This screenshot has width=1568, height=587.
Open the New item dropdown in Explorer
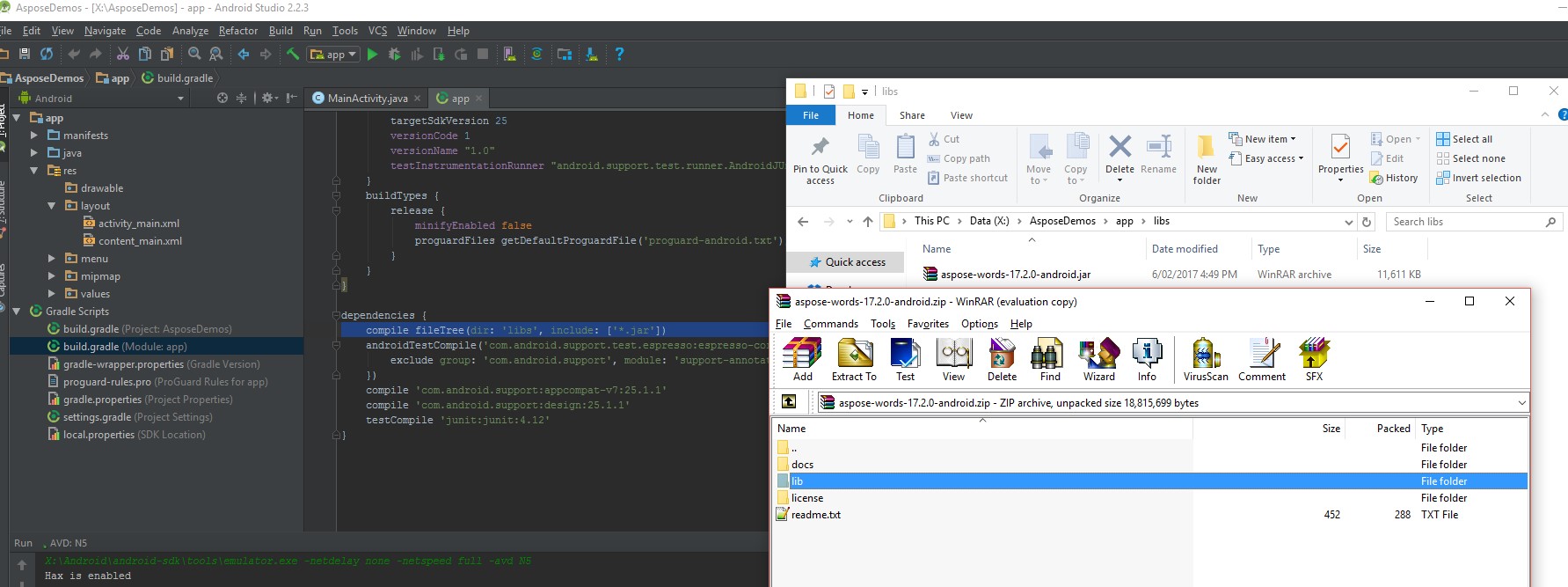(x=1262, y=139)
